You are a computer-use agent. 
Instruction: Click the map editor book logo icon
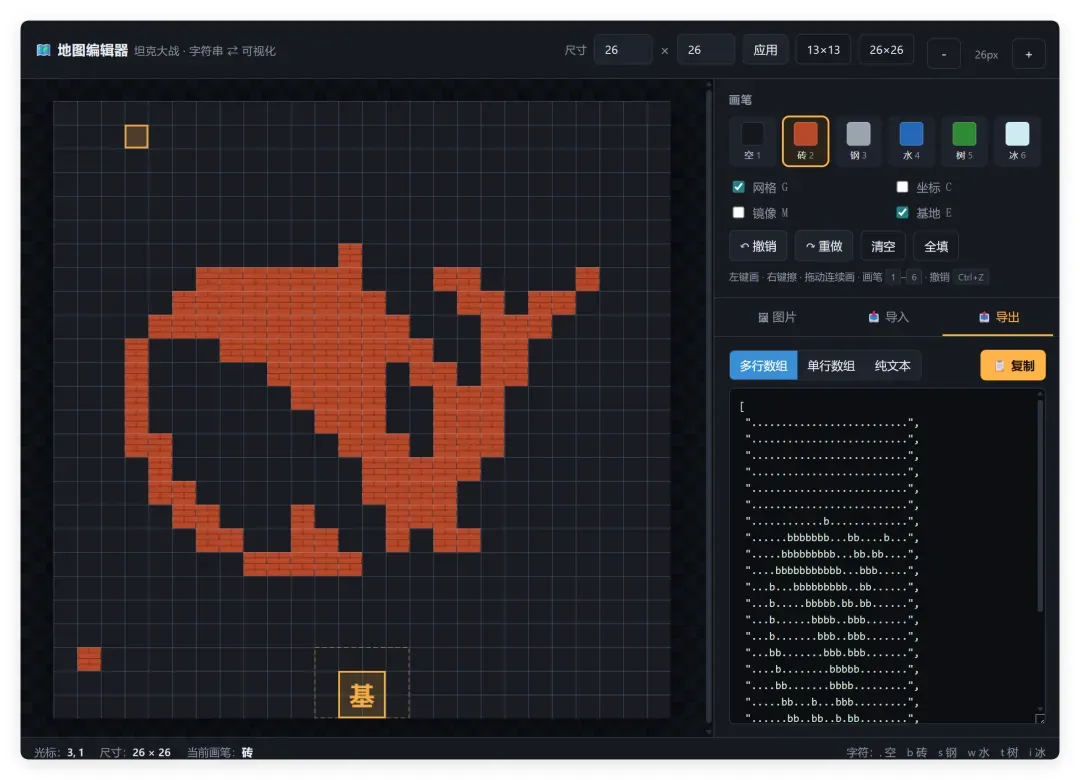pyautogui.click(x=43, y=50)
